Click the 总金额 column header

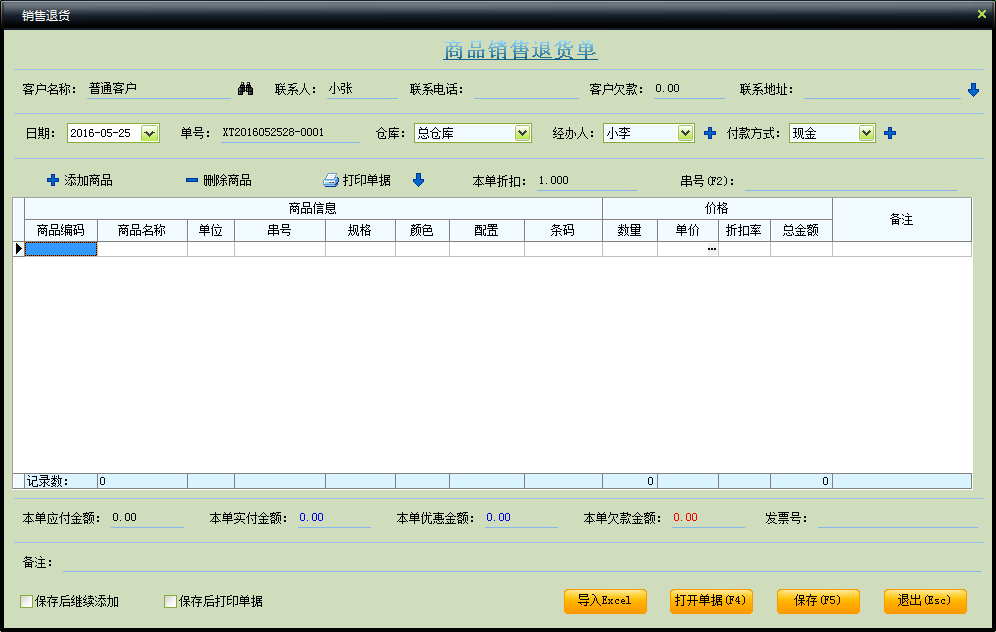802,230
